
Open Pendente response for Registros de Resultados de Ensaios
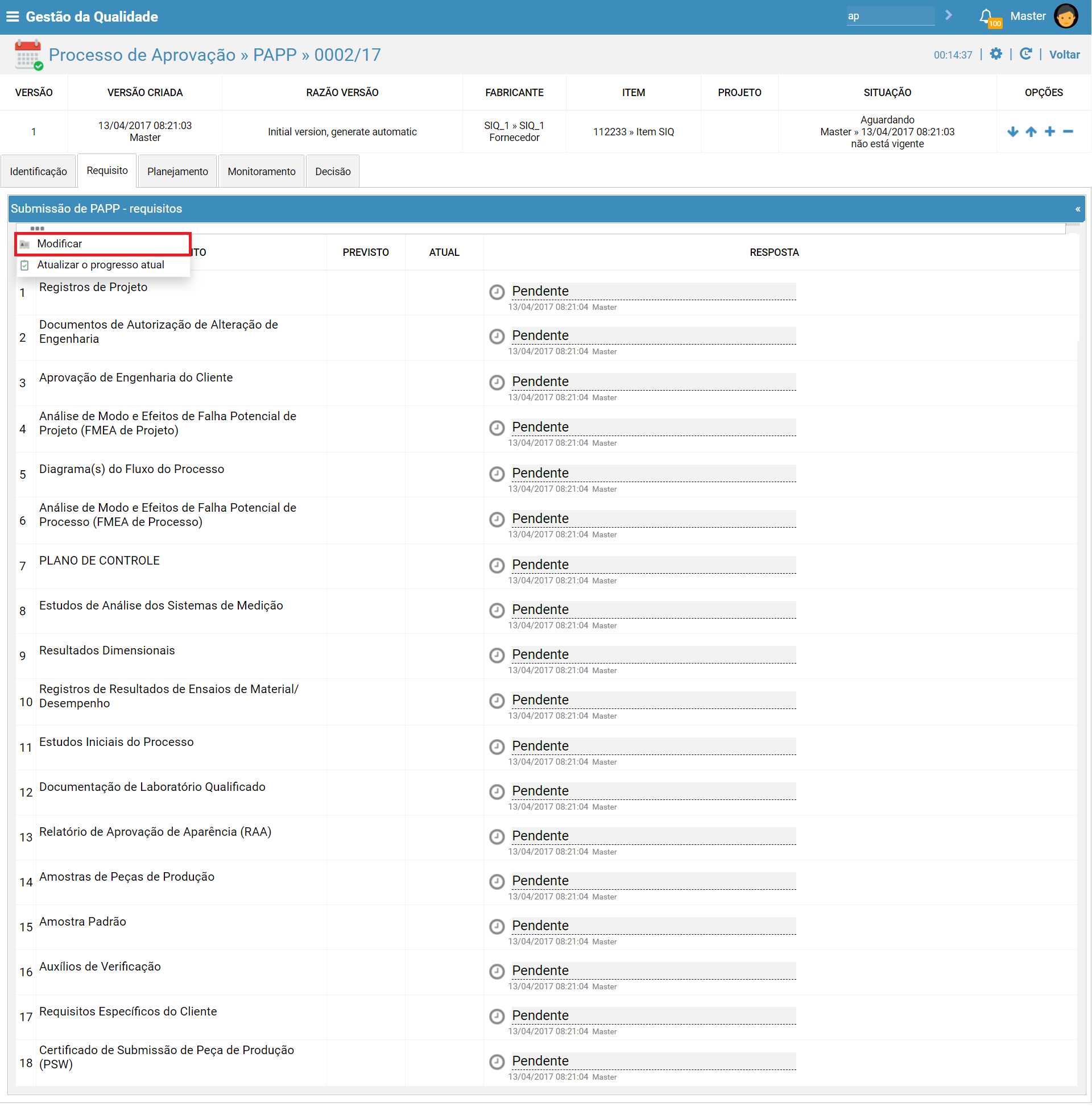pyautogui.click(x=653, y=700)
